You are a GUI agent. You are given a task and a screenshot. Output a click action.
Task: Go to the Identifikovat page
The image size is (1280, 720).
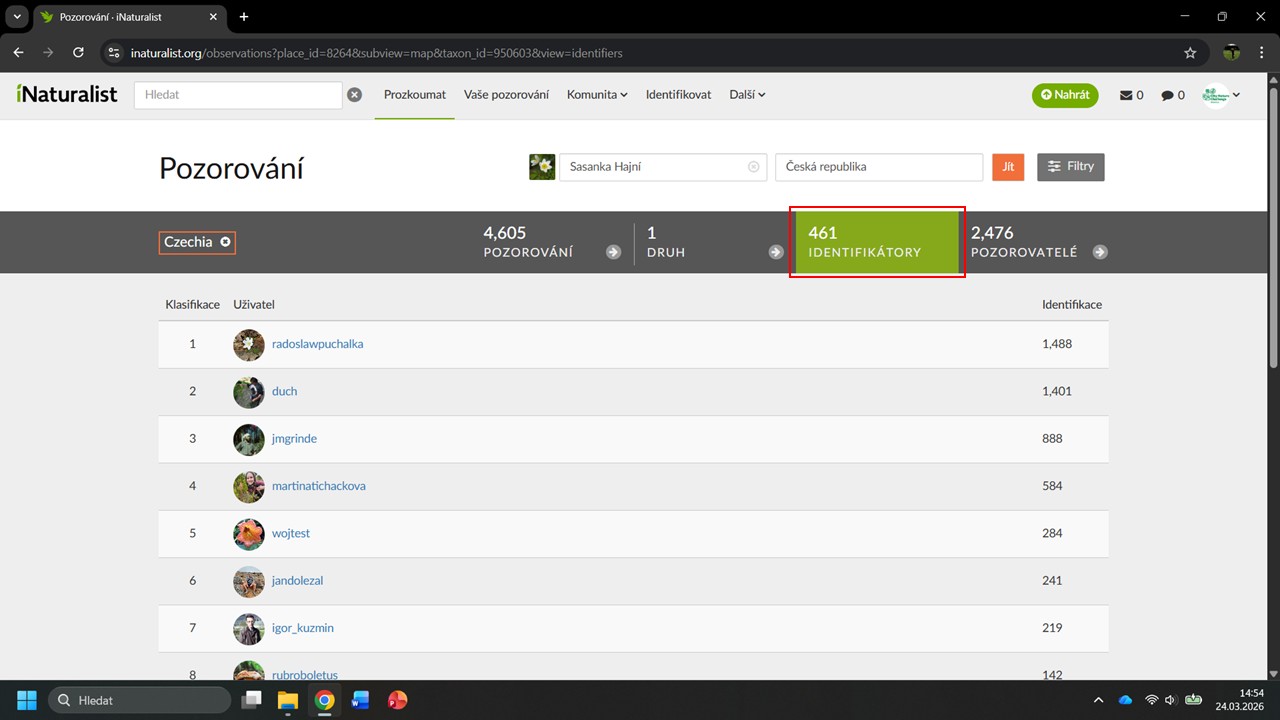click(x=678, y=95)
